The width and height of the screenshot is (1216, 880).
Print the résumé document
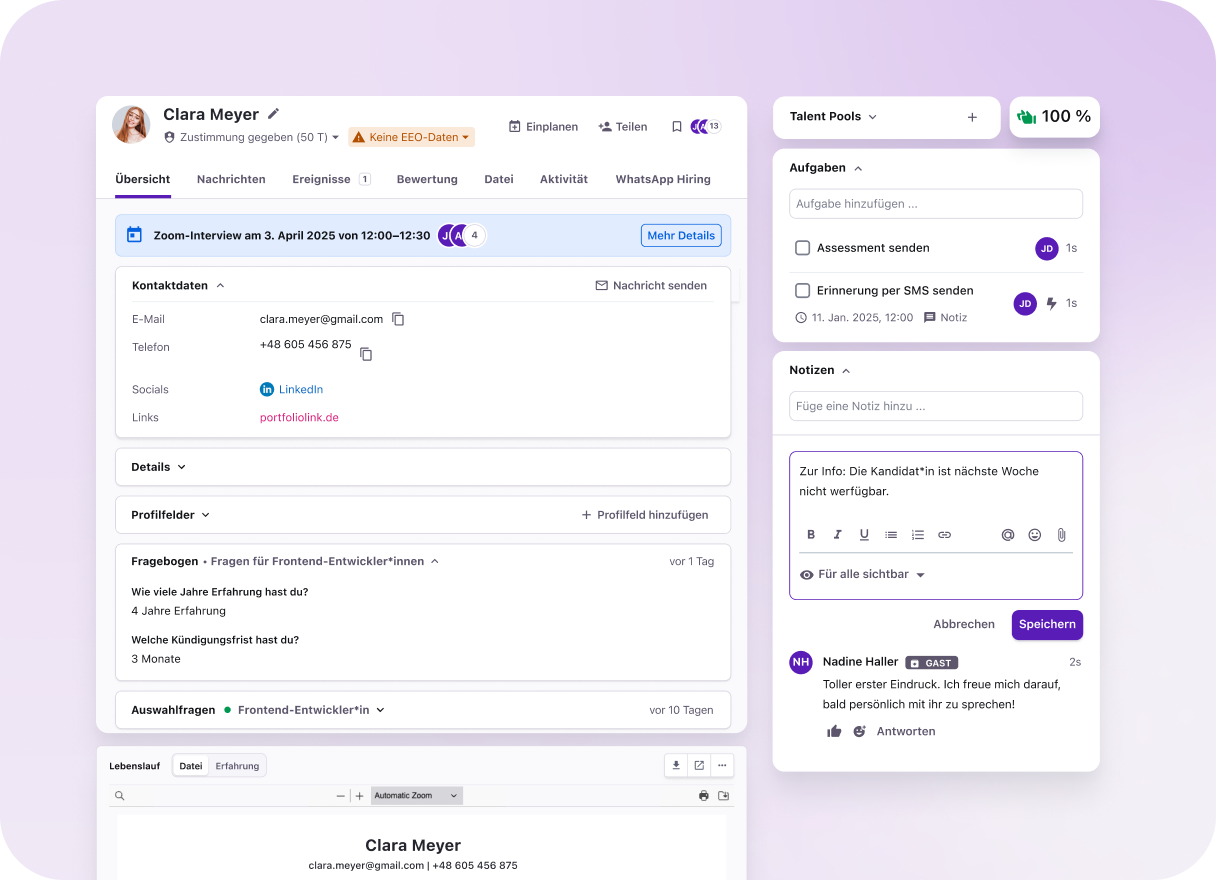click(704, 796)
